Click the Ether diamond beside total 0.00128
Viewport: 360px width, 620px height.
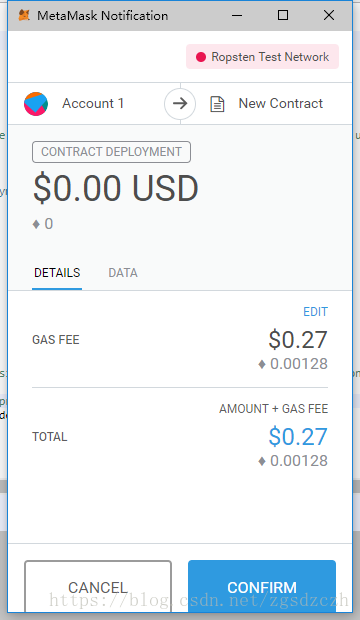261,461
